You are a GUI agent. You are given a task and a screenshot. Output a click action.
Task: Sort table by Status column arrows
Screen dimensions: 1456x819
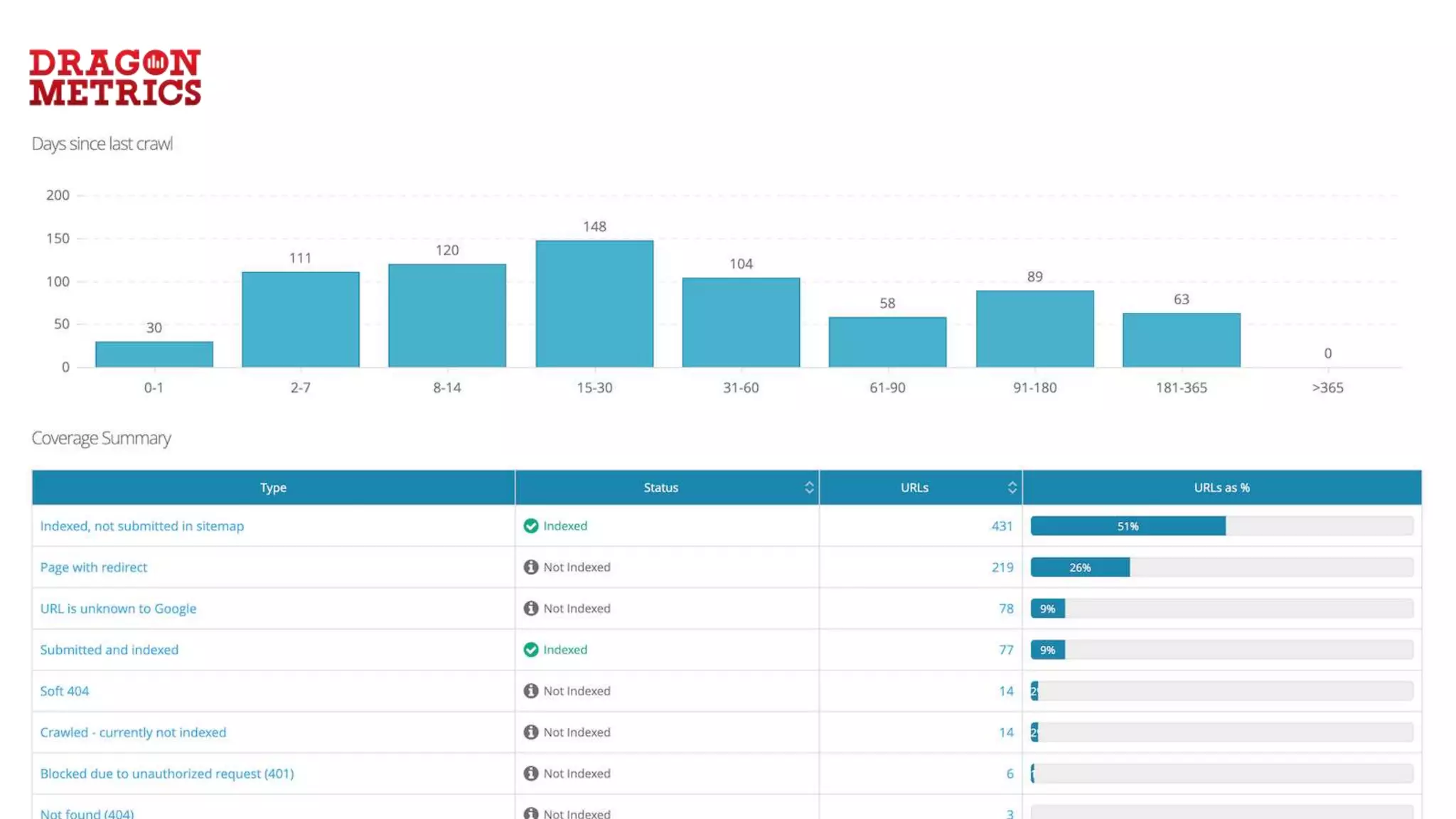coord(809,488)
